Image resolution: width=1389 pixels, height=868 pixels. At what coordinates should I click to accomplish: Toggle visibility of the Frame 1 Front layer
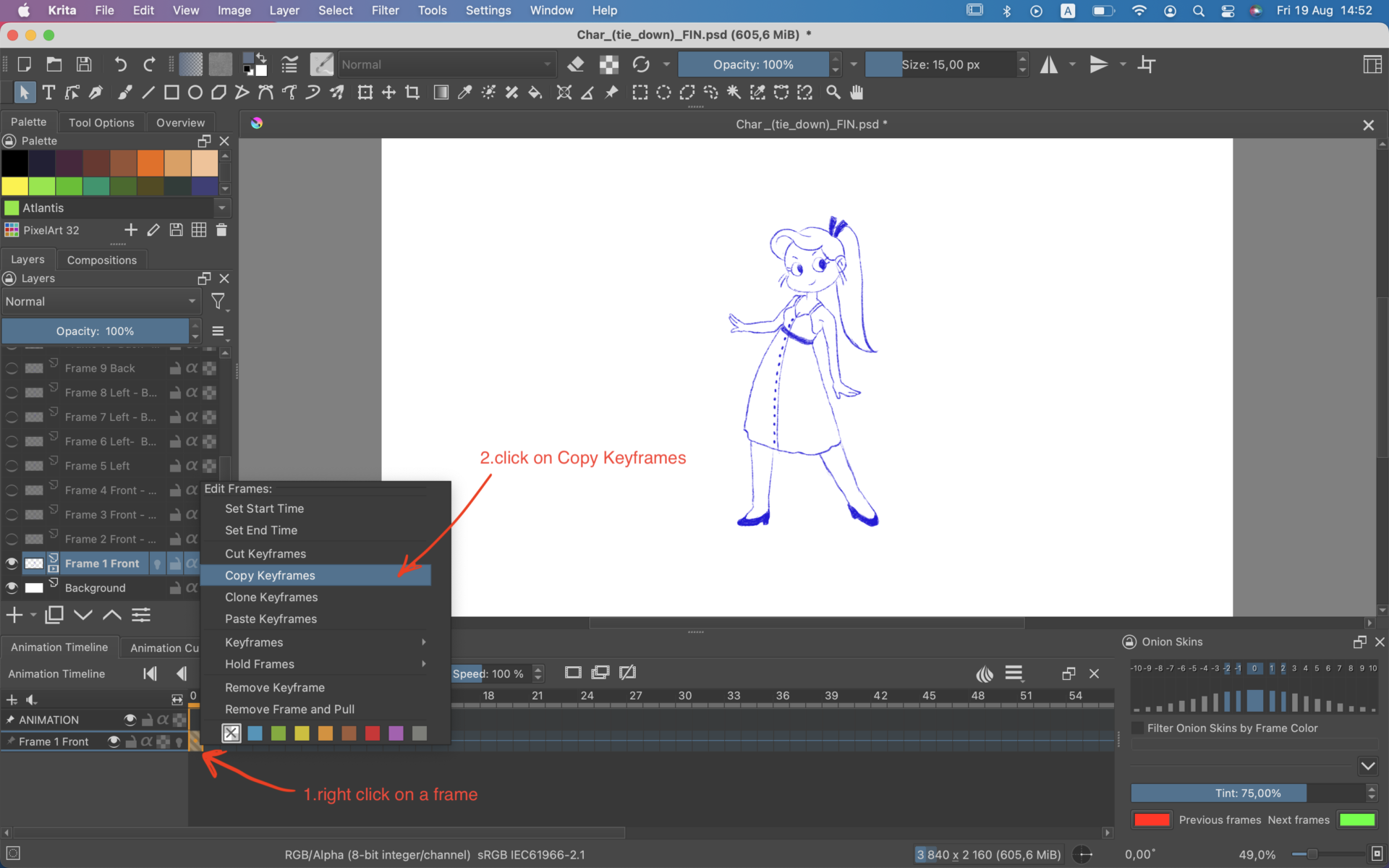pos(12,563)
